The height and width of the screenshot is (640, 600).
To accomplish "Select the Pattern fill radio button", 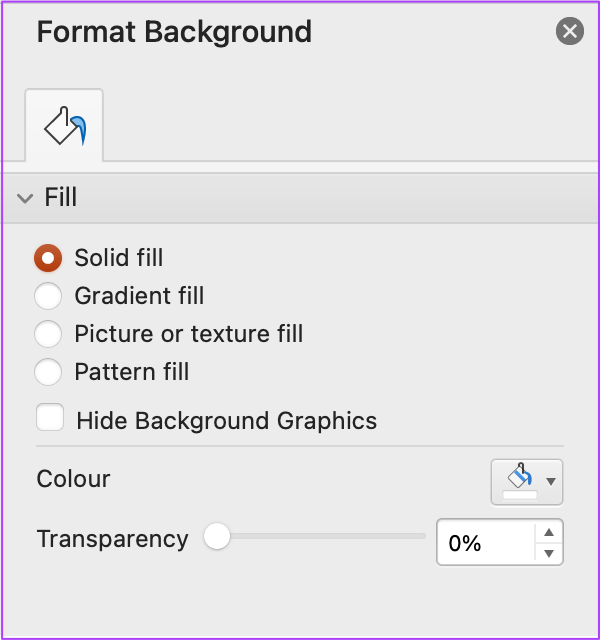I will (48, 372).
